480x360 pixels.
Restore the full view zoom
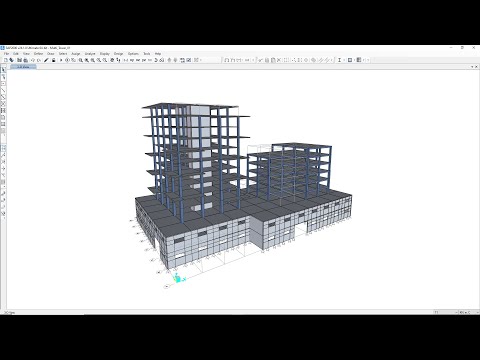(x=86, y=60)
